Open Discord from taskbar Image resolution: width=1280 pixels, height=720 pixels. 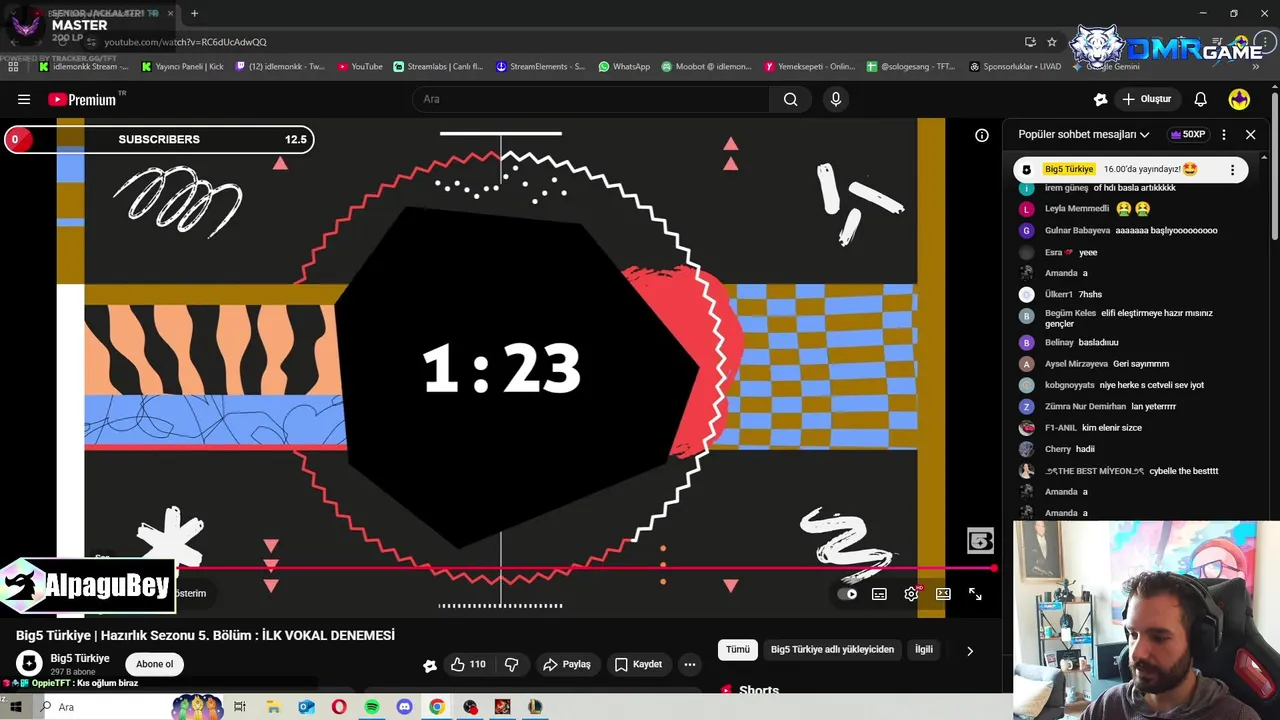404,707
